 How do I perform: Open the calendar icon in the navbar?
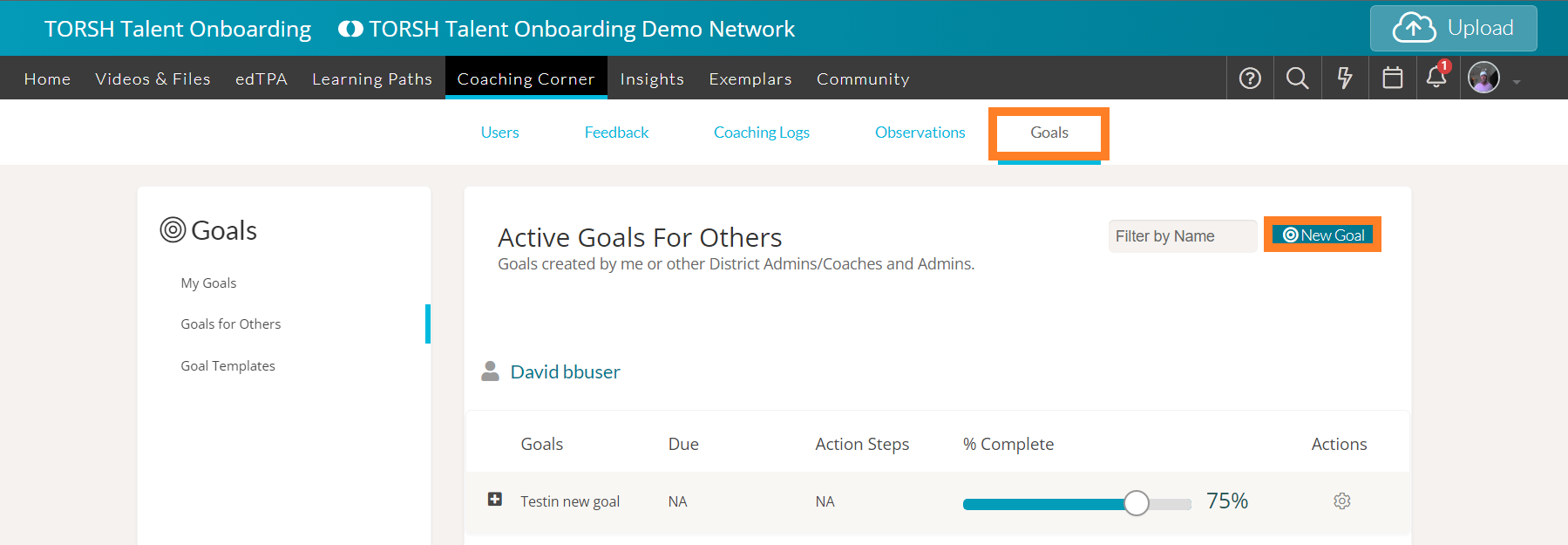point(1393,78)
